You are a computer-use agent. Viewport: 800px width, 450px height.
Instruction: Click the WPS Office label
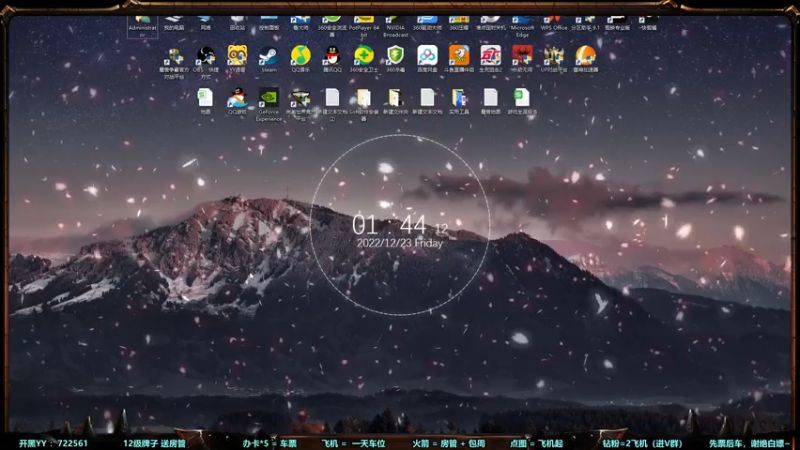[x=554, y=28]
